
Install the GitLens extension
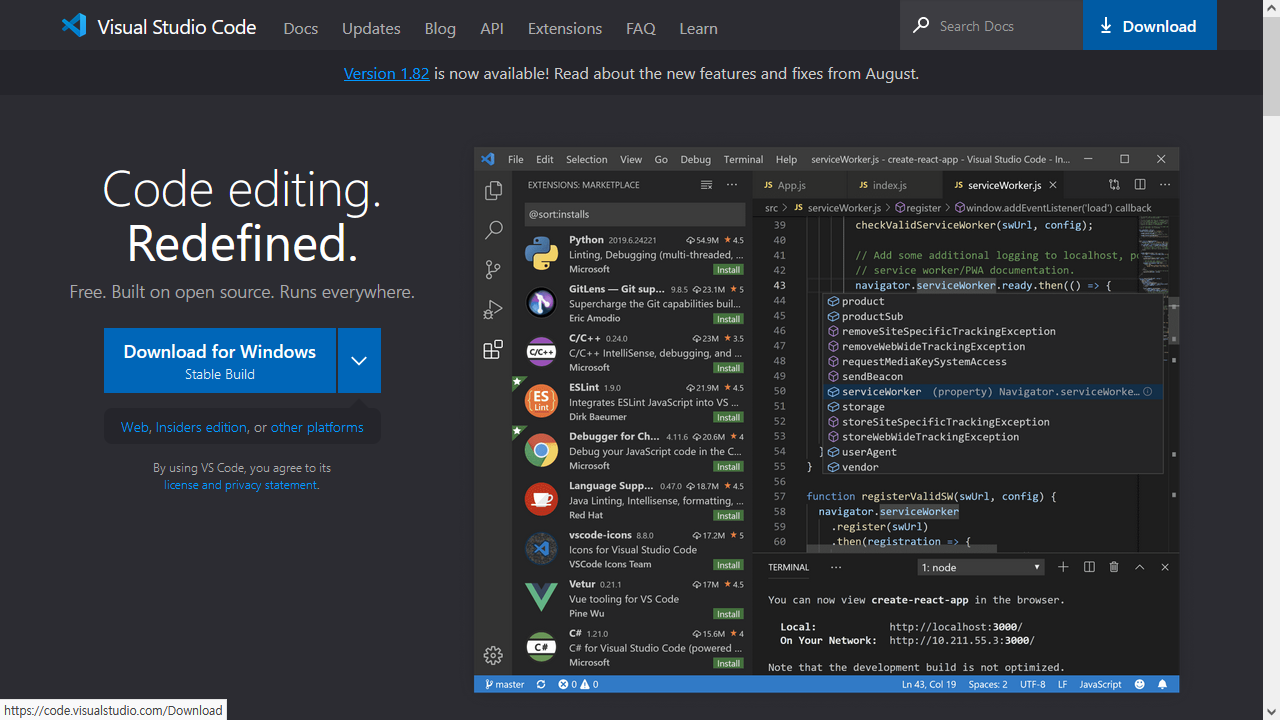(x=728, y=319)
